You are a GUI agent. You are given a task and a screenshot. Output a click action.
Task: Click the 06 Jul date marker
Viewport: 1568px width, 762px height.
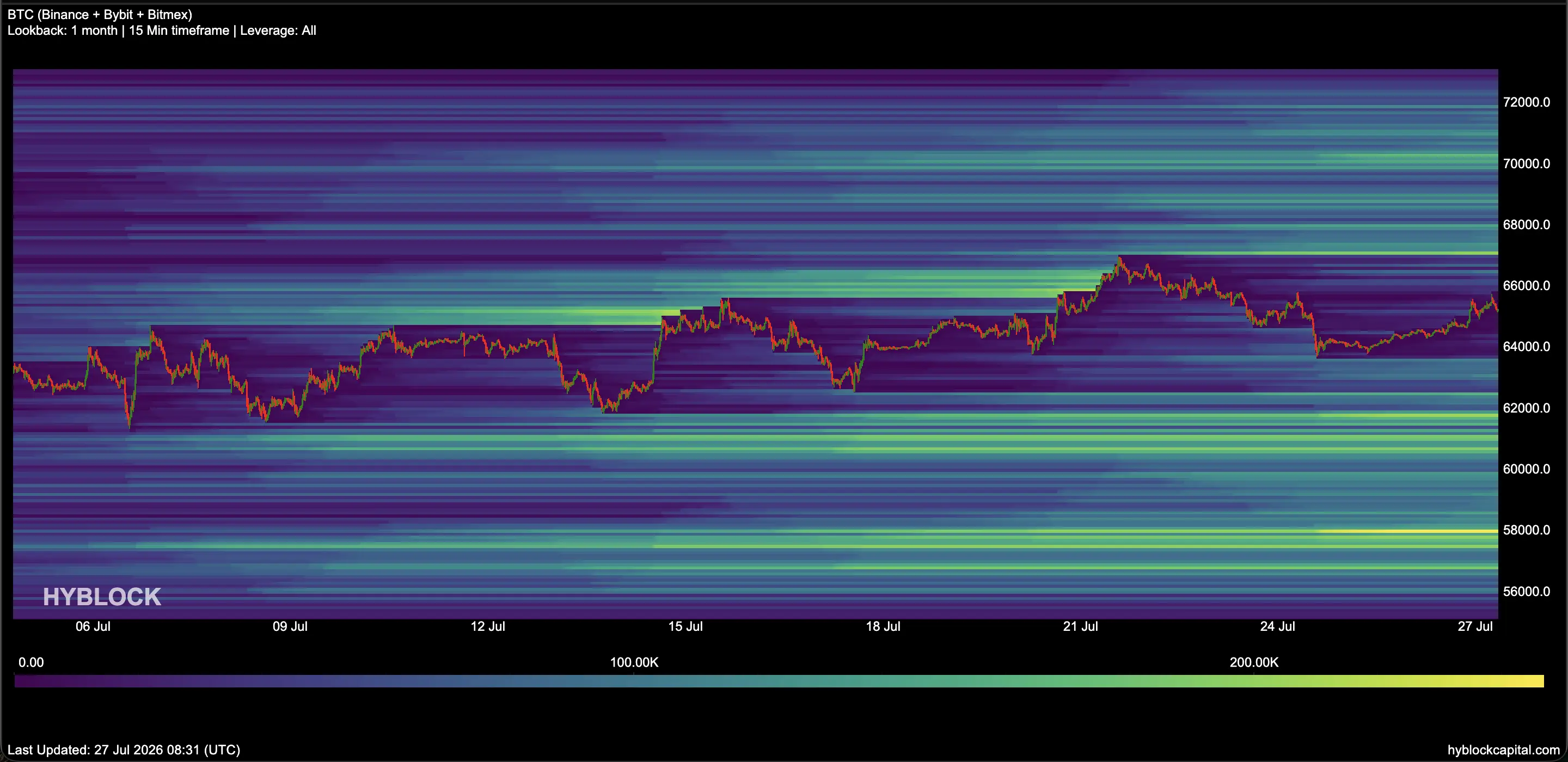[x=93, y=626]
